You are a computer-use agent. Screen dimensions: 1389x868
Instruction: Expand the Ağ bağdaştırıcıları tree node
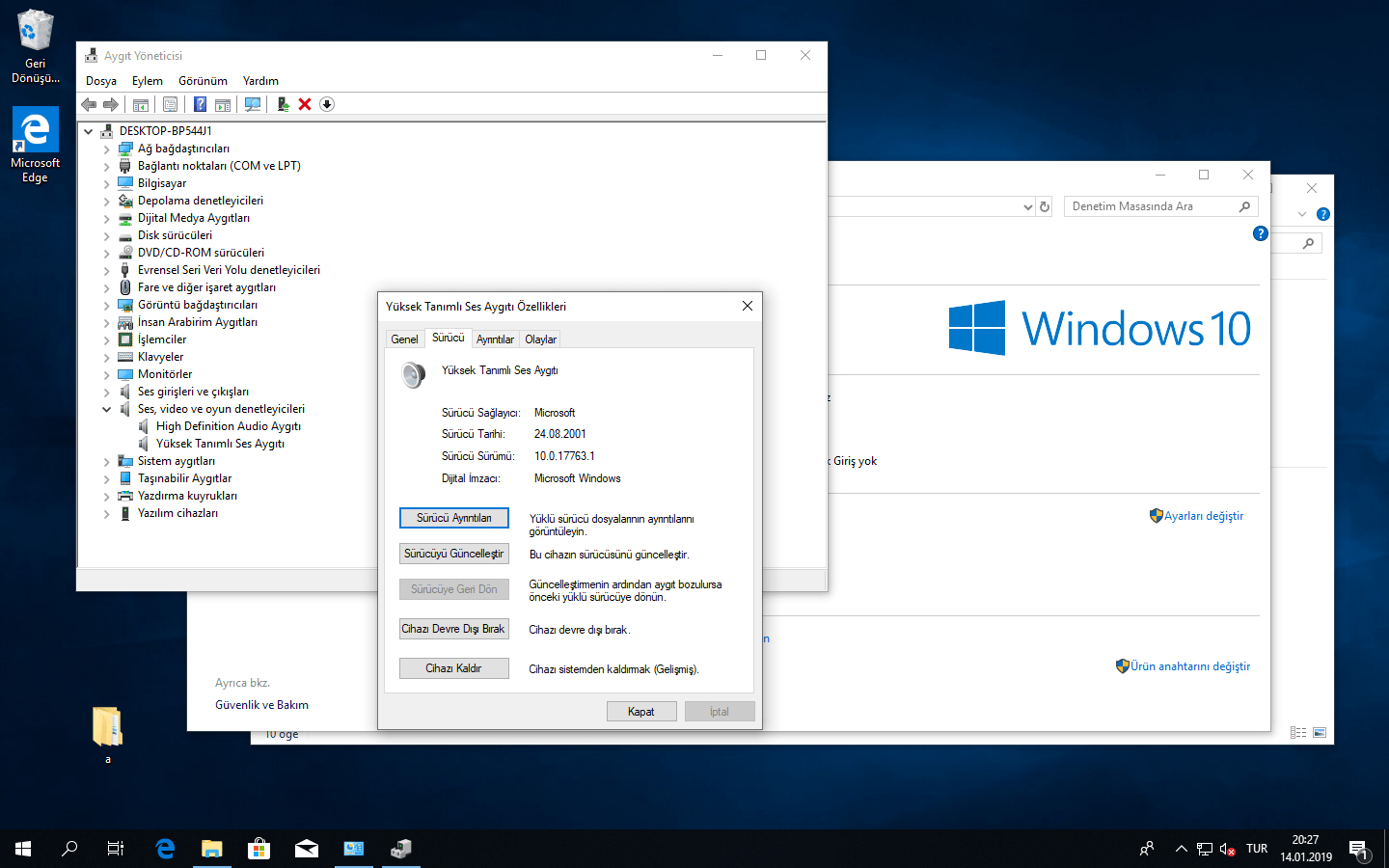(106, 149)
